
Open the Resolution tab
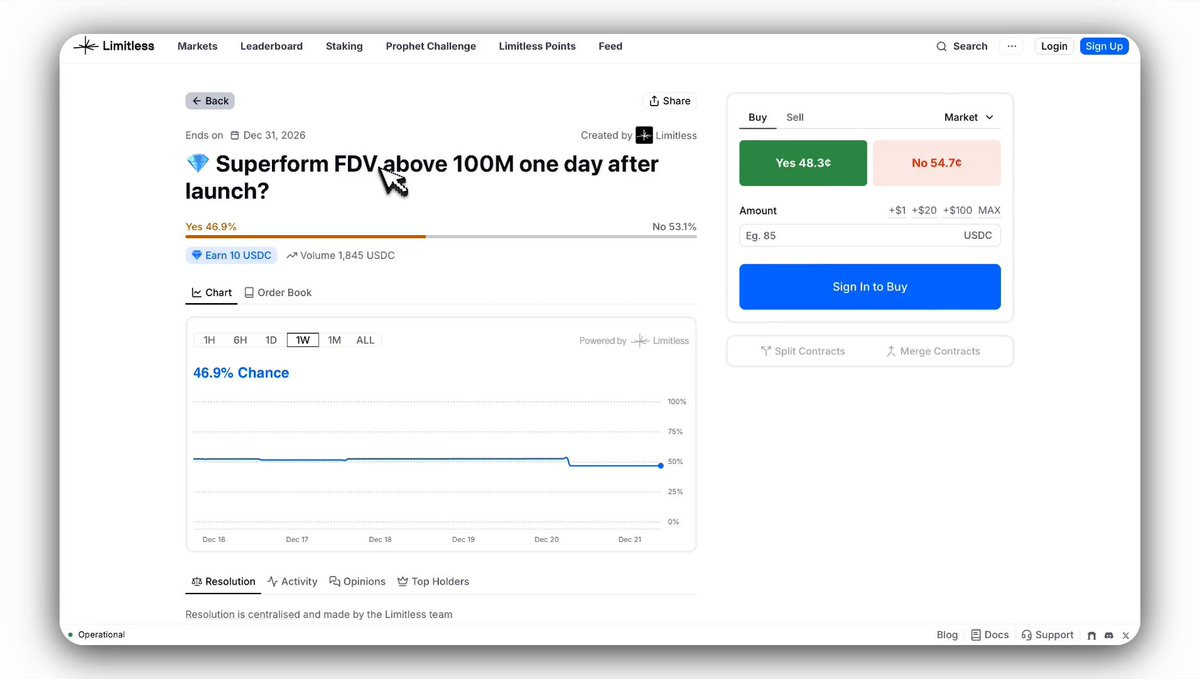click(x=223, y=582)
